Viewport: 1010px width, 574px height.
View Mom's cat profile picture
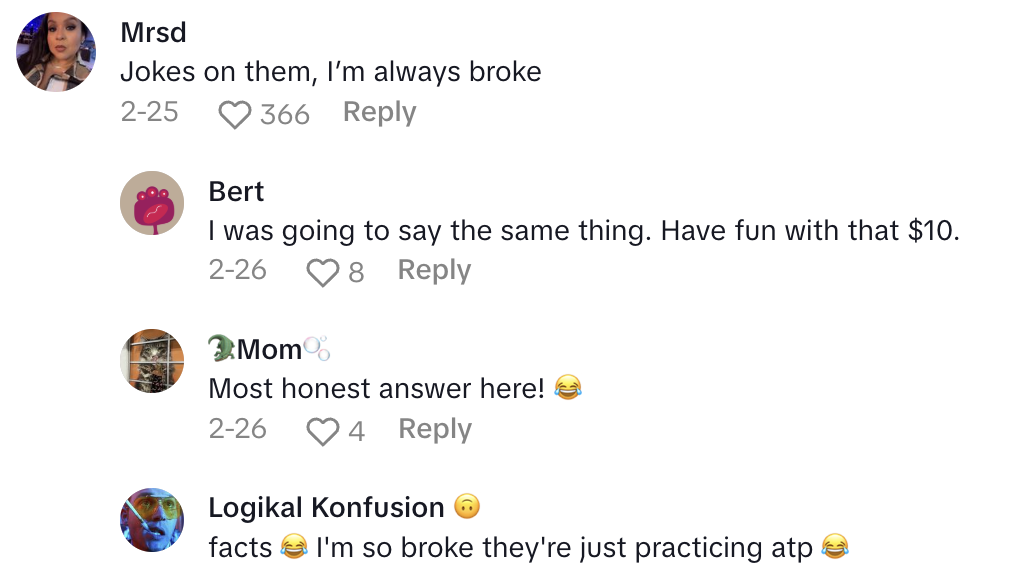pos(152,361)
